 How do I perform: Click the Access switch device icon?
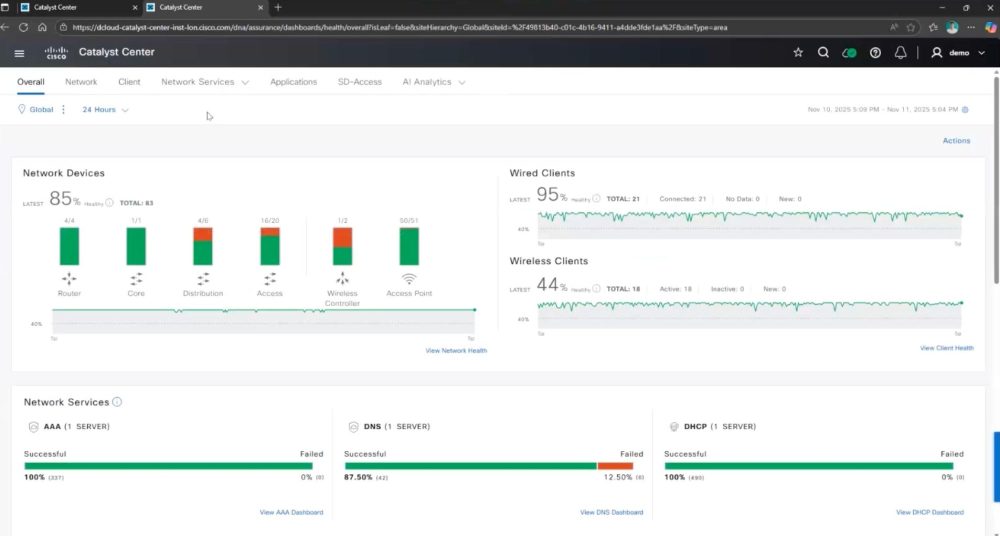270,279
